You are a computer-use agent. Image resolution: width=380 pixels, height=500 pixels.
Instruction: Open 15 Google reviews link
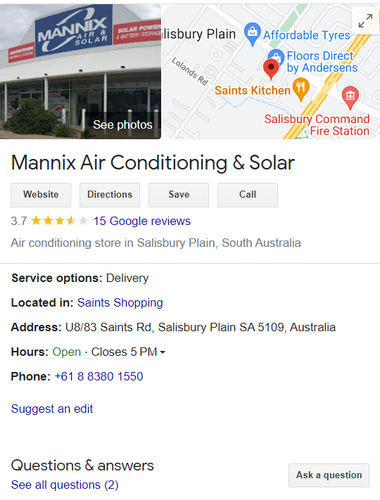click(142, 221)
